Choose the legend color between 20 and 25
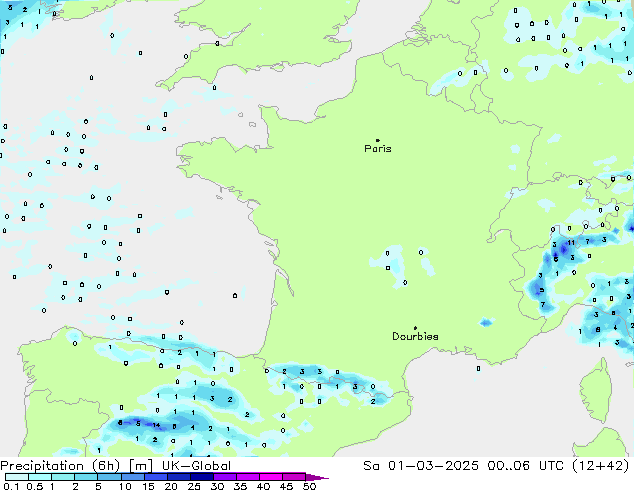Image resolution: width=634 pixels, height=490 pixels. 178,477
